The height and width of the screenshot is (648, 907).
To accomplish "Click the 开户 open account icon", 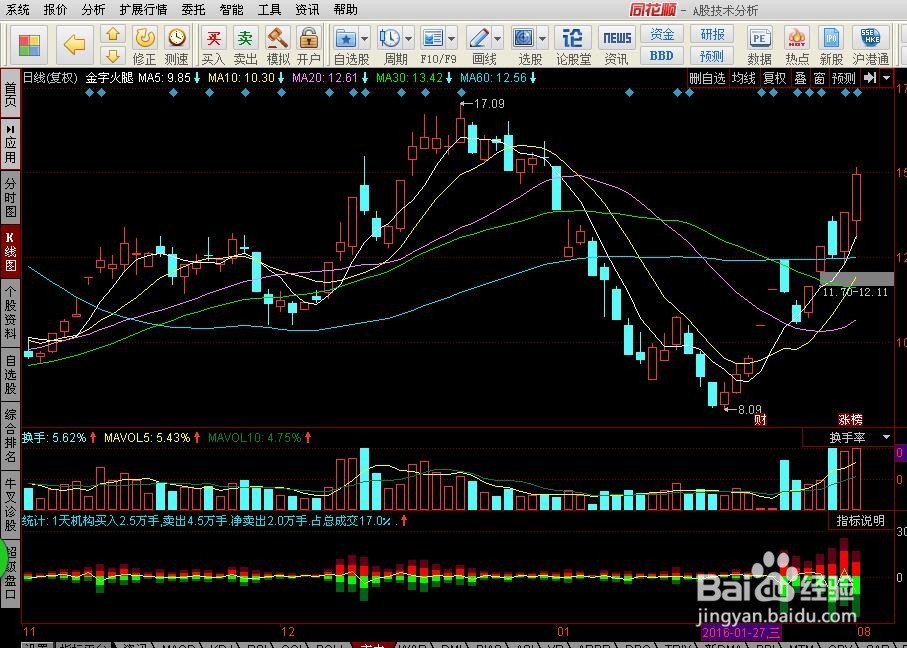I will point(309,45).
